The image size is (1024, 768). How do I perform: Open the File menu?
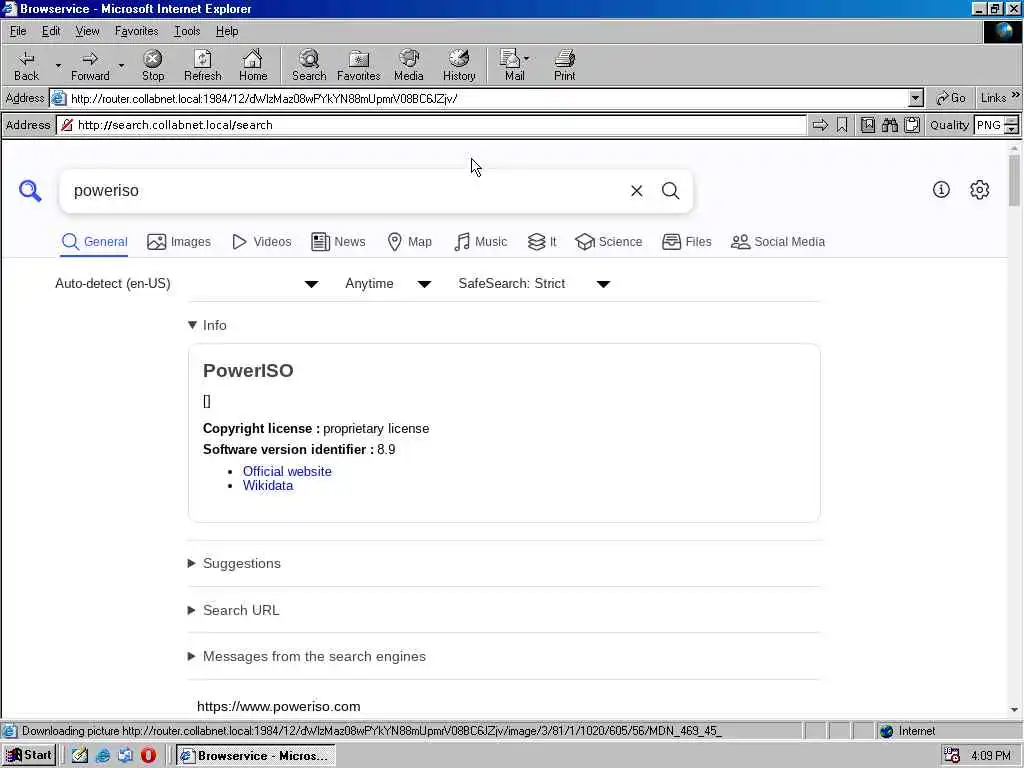click(18, 31)
